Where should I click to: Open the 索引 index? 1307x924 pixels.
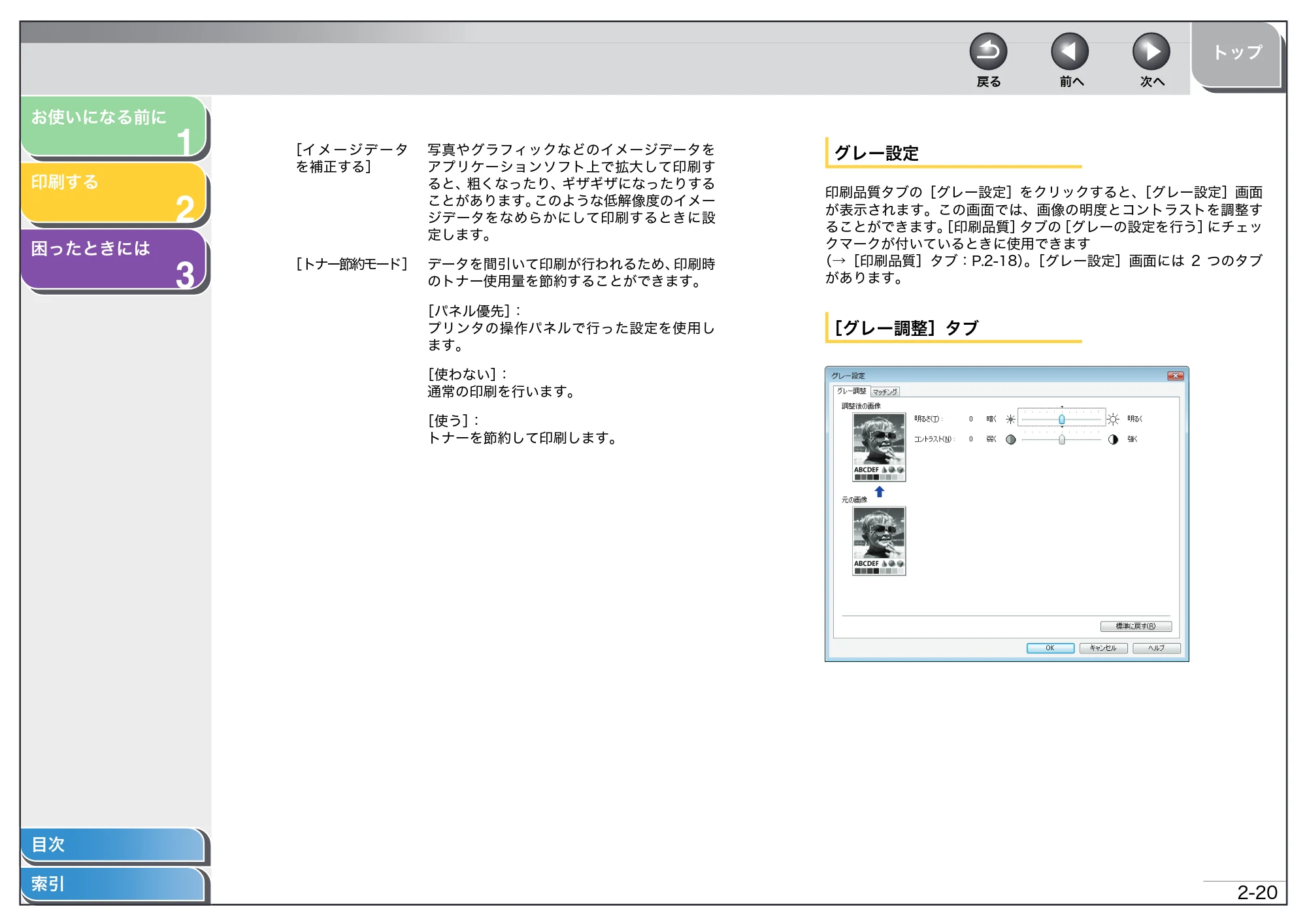pos(112,884)
